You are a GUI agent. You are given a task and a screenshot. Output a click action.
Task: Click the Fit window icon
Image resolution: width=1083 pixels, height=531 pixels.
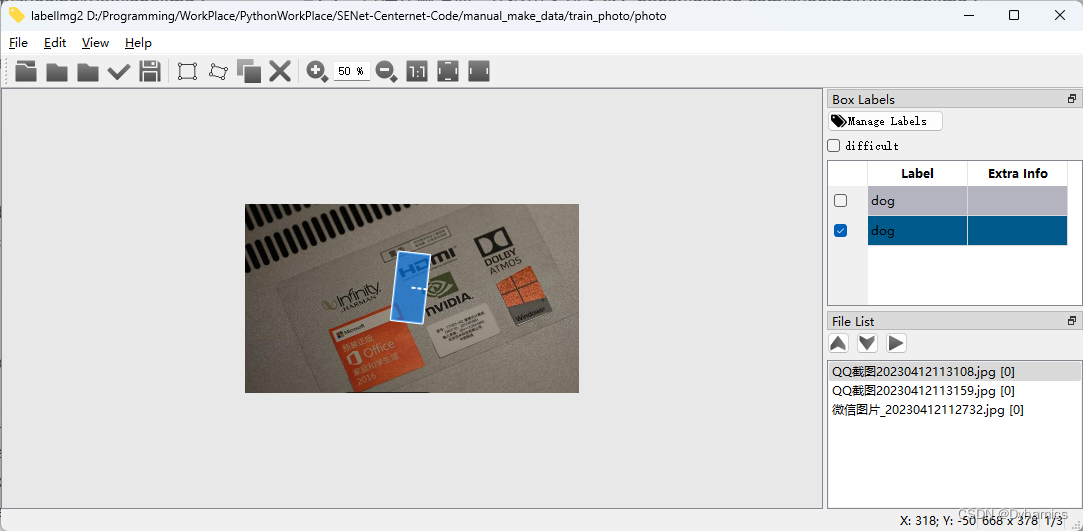point(448,71)
